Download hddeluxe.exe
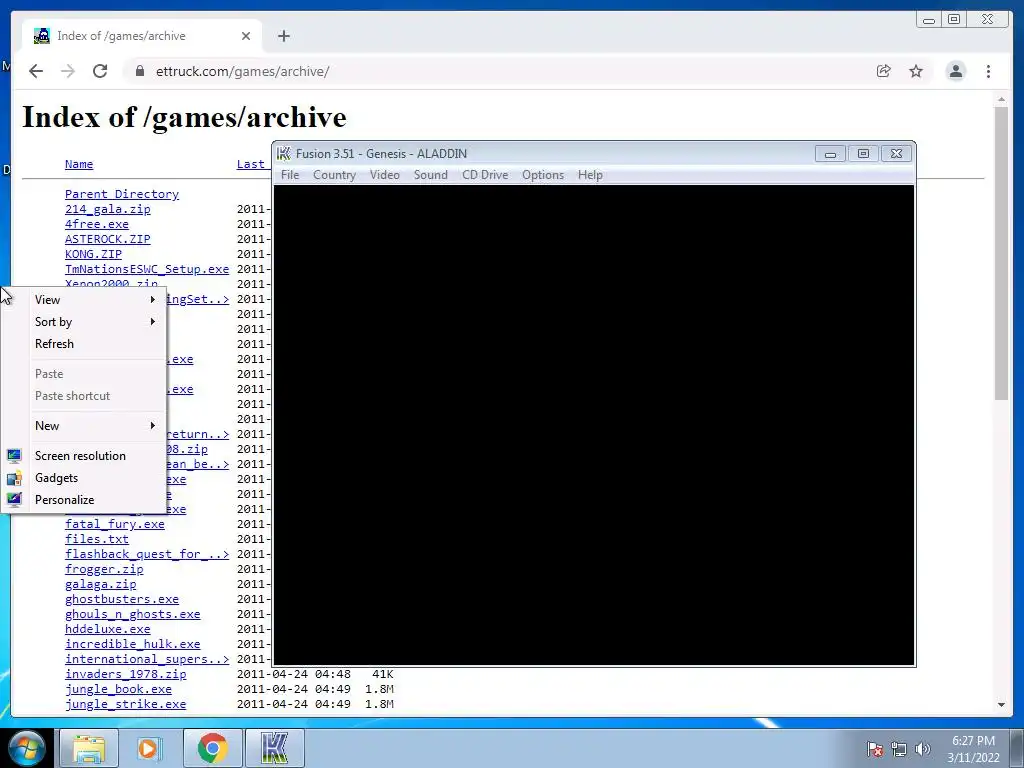Viewport: 1024px width, 768px height. (x=108, y=629)
